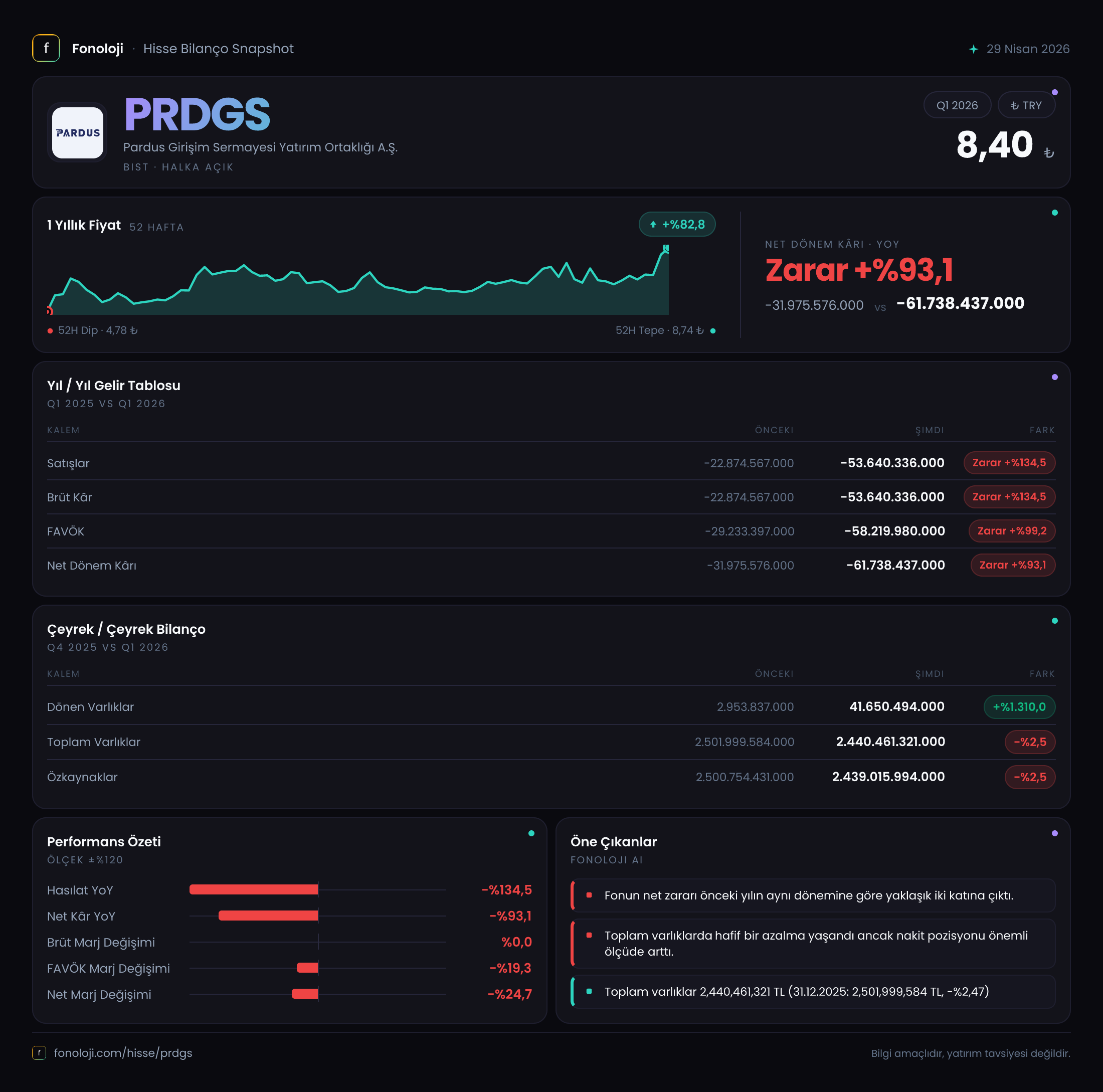The height and width of the screenshot is (1092, 1103).
Task: Open the fonoloji.com/hisse/prdgs link
Action: (123, 1052)
